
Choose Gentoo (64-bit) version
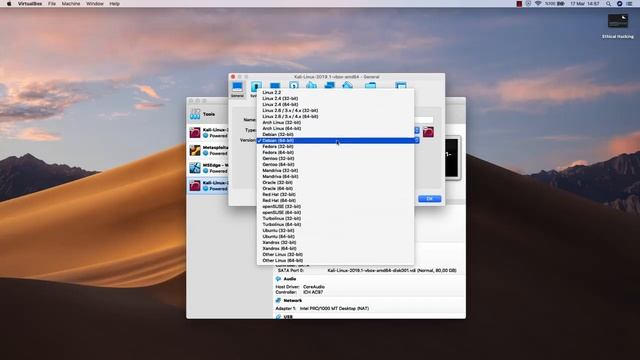click(336, 164)
